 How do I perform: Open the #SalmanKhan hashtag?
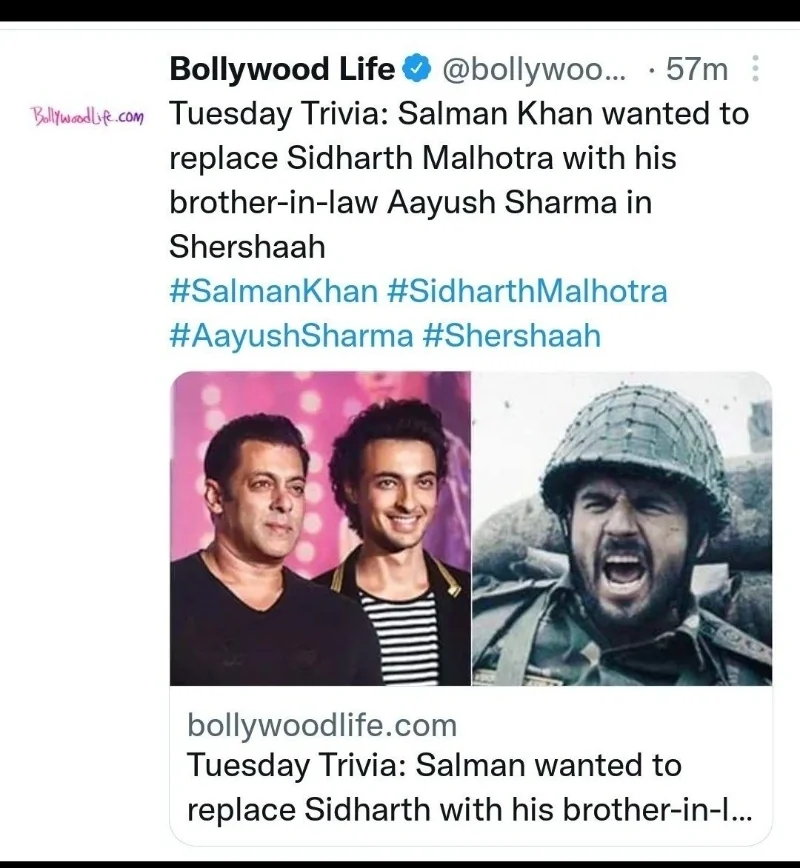274,292
